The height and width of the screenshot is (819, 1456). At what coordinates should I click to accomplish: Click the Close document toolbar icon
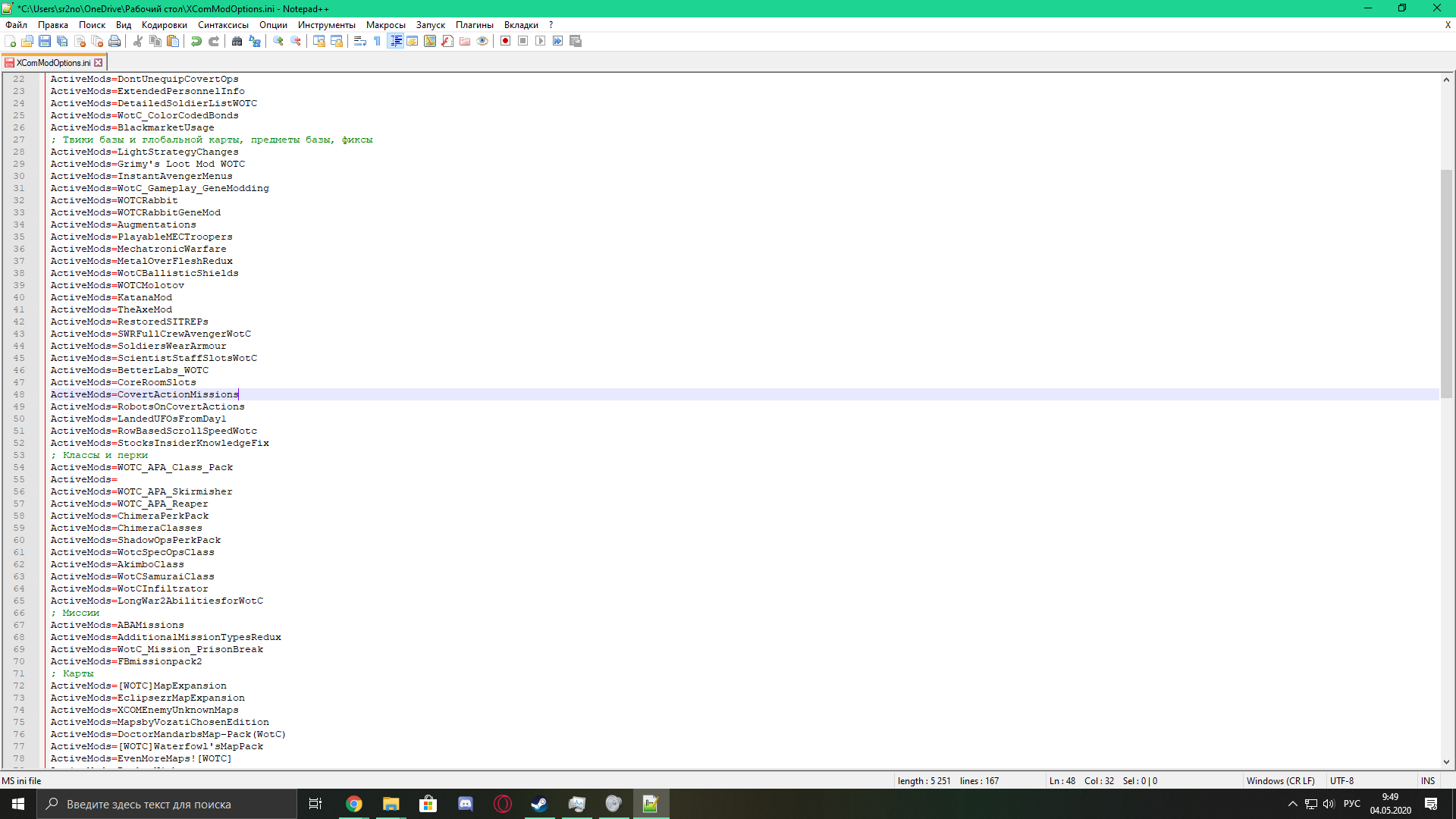(x=80, y=41)
